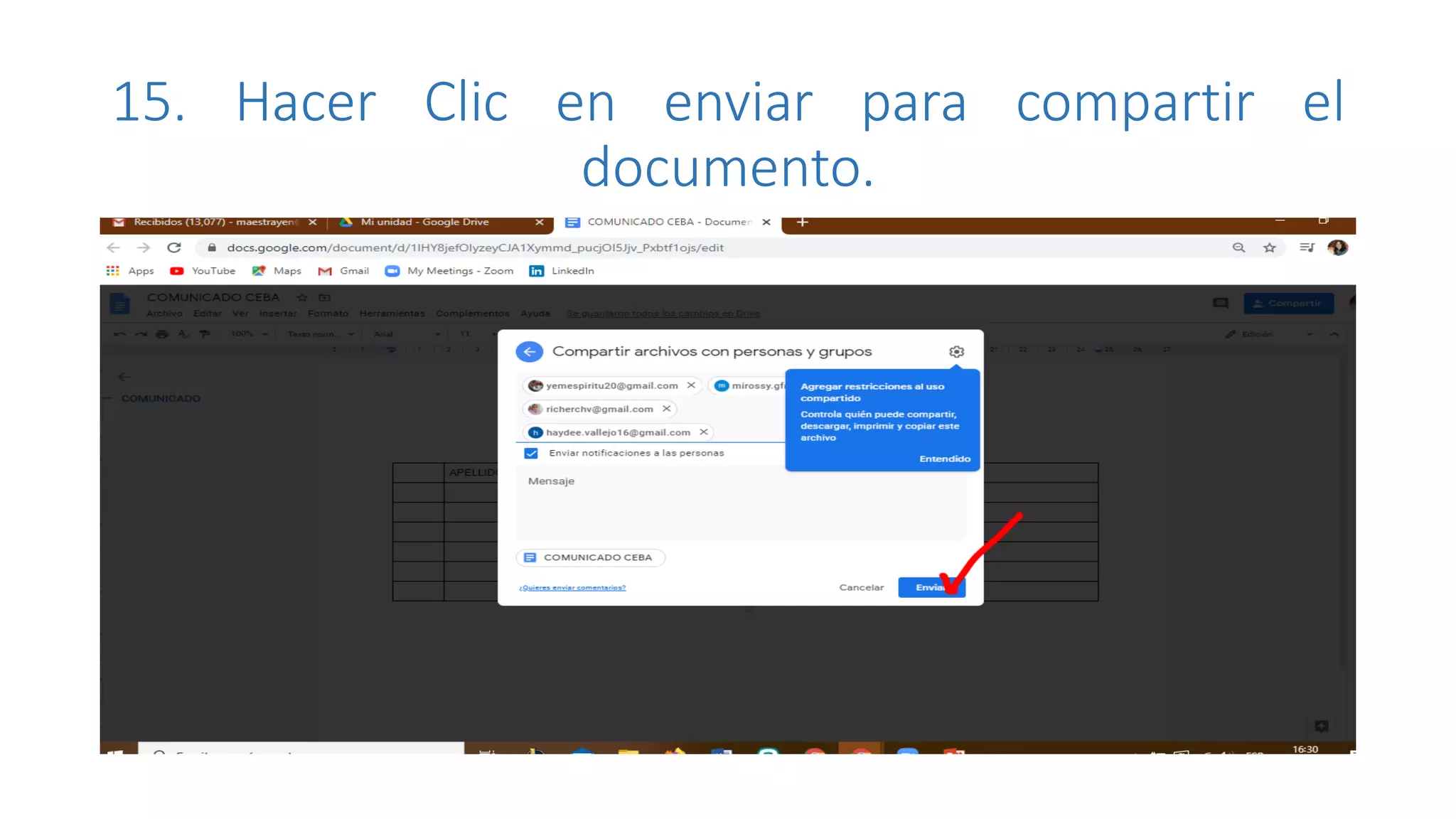Open a new browser tab with plus
The height and width of the screenshot is (819, 1456).
(802, 223)
